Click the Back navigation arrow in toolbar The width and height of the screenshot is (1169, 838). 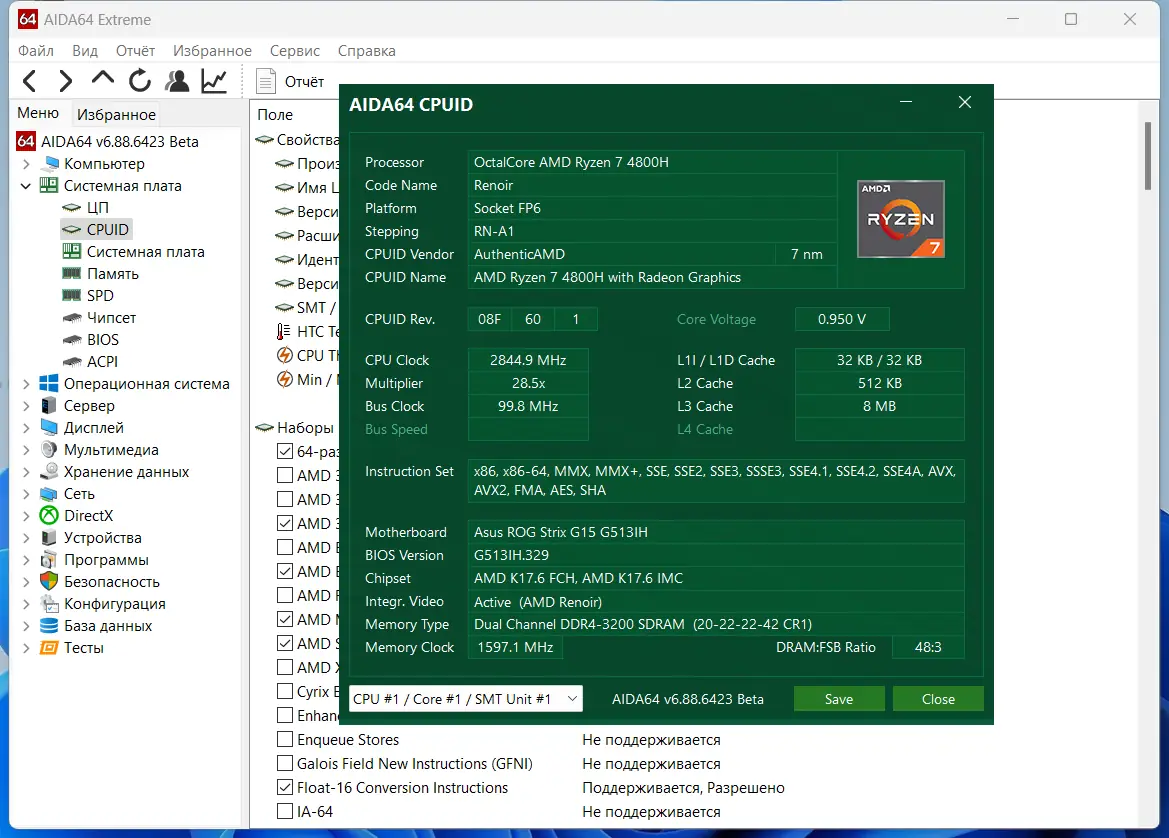click(x=29, y=81)
